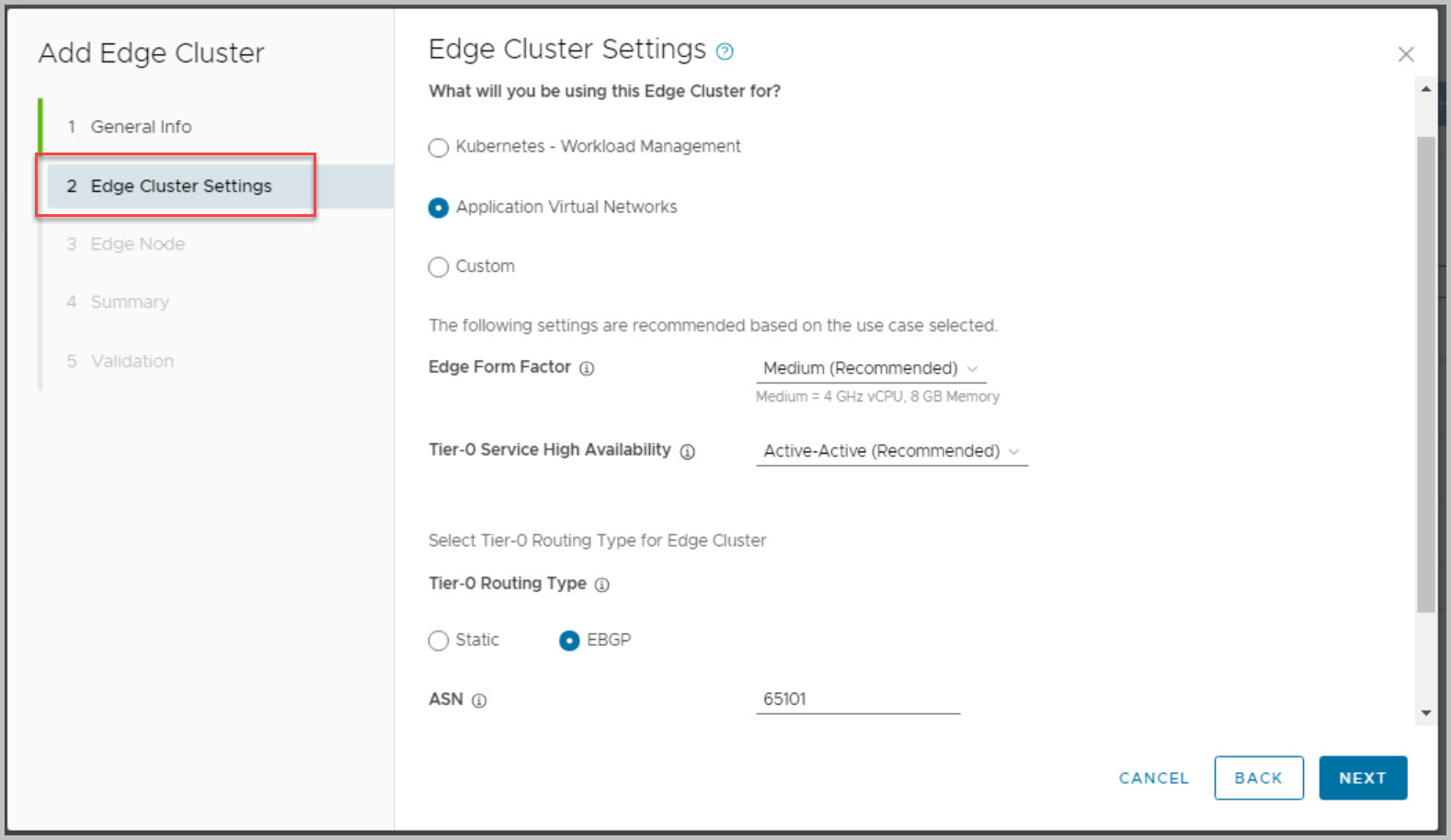1451x840 pixels.
Task: Expand Tier-0 Service High Availability dropdown
Action: [891, 451]
